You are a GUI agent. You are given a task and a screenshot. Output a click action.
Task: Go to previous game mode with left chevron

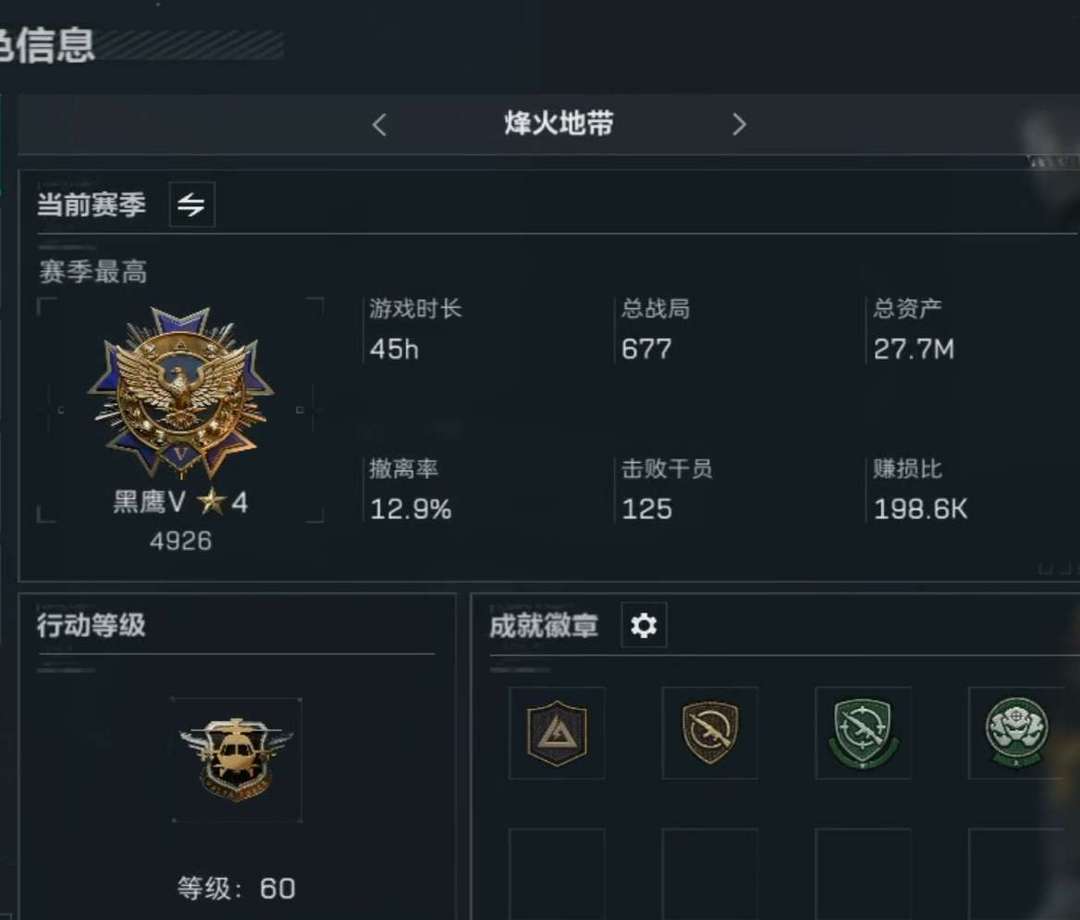click(x=380, y=125)
